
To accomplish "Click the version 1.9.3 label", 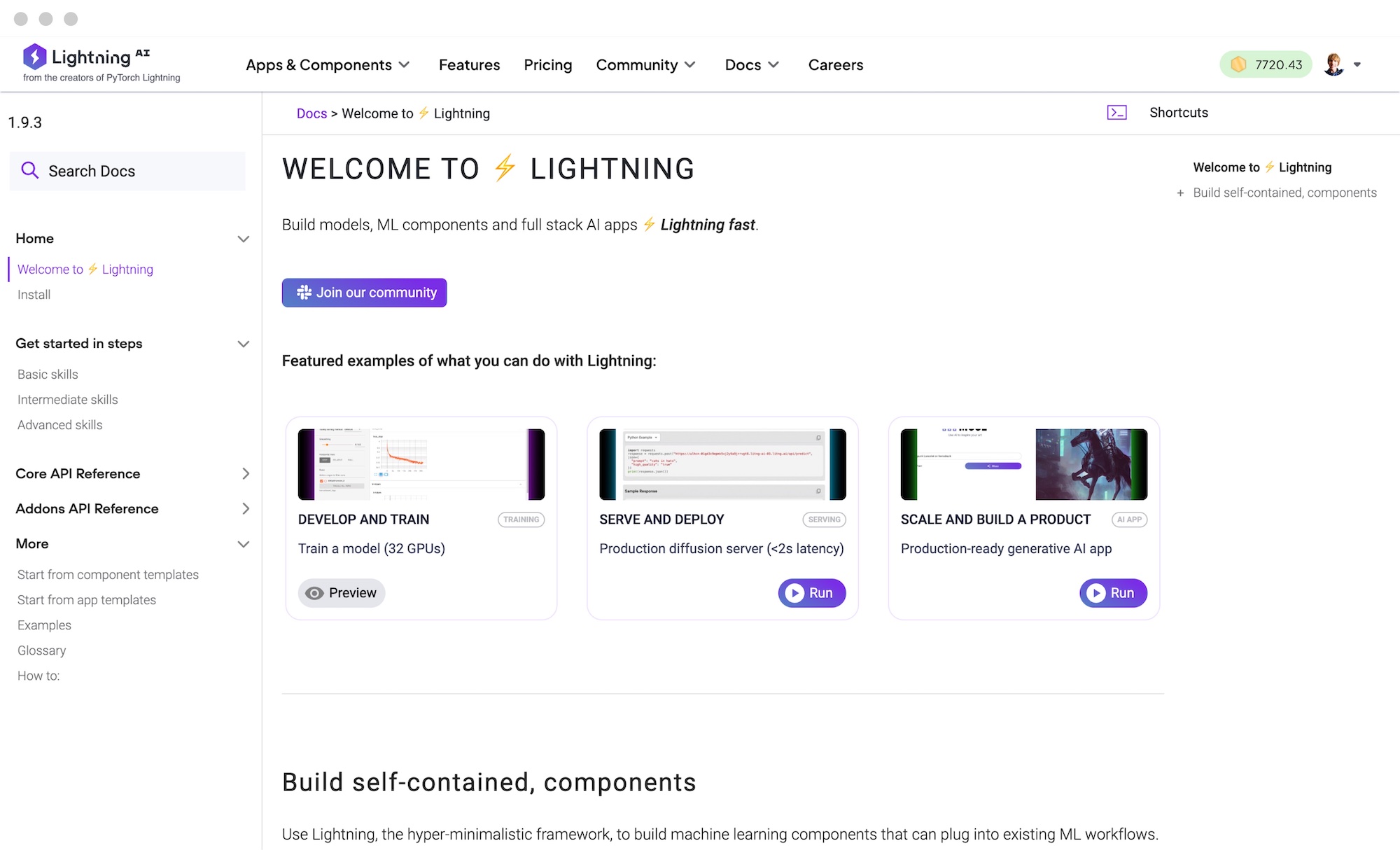I will (x=25, y=123).
